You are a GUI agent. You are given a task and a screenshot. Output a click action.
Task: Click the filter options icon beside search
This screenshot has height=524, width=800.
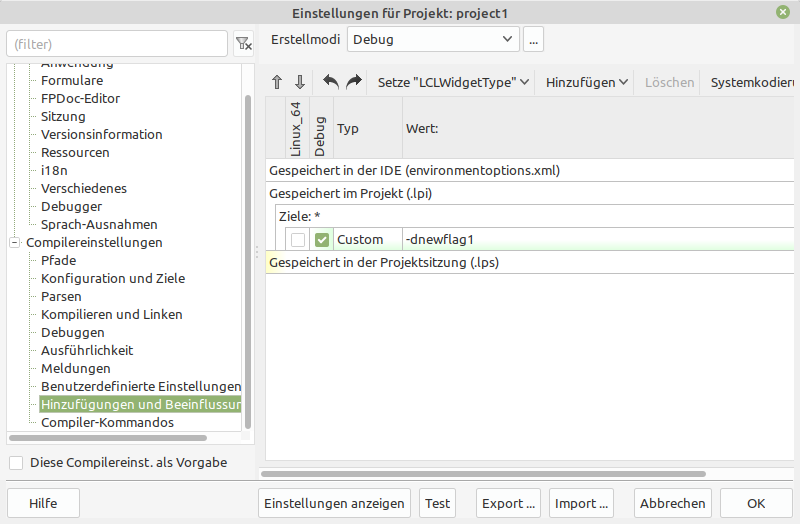[x=243, y=44]
